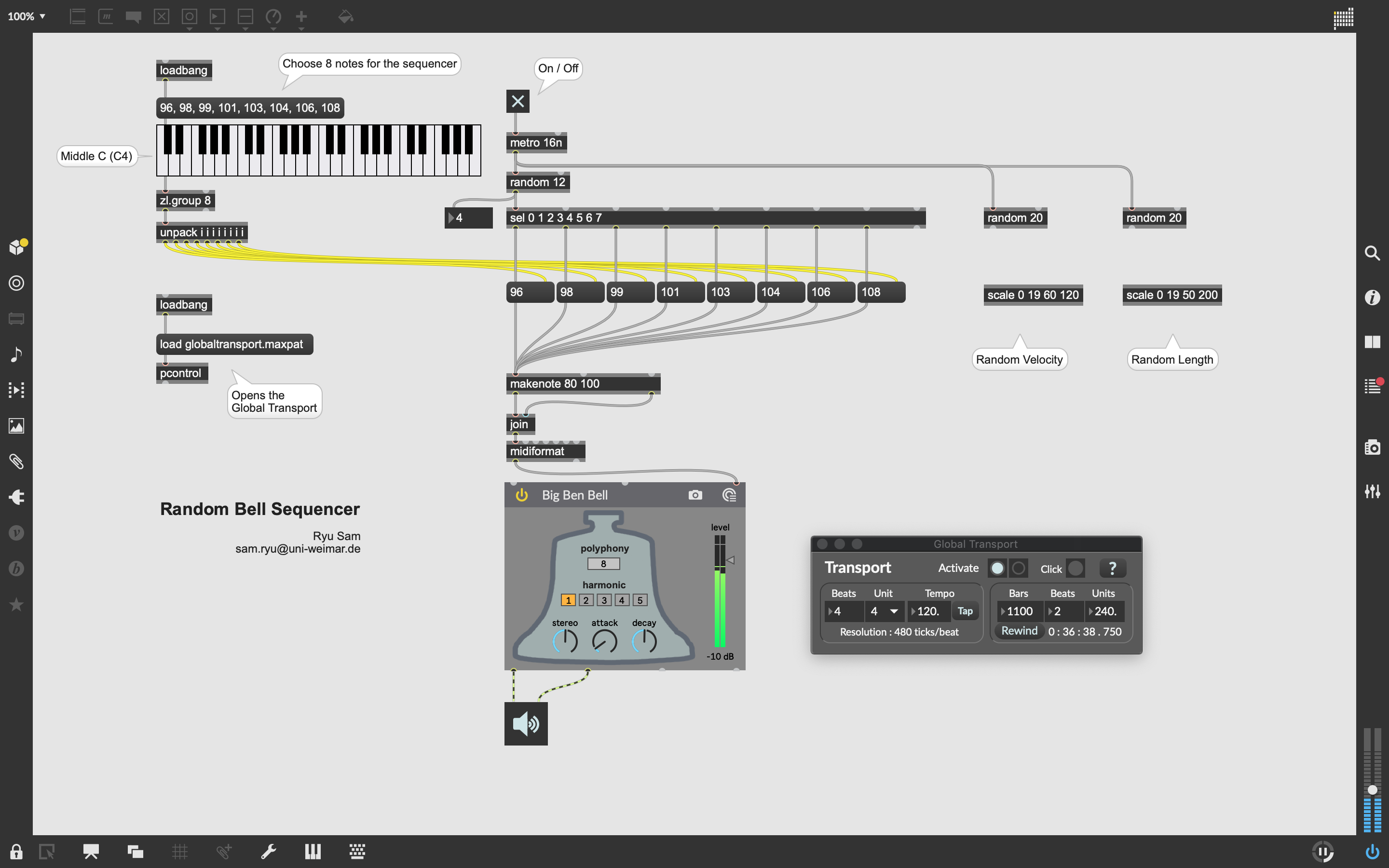The width and height of the screenshot is (1389, 868).
Task: Click the paint bucket color dropdown
Action: coord(345,17)
